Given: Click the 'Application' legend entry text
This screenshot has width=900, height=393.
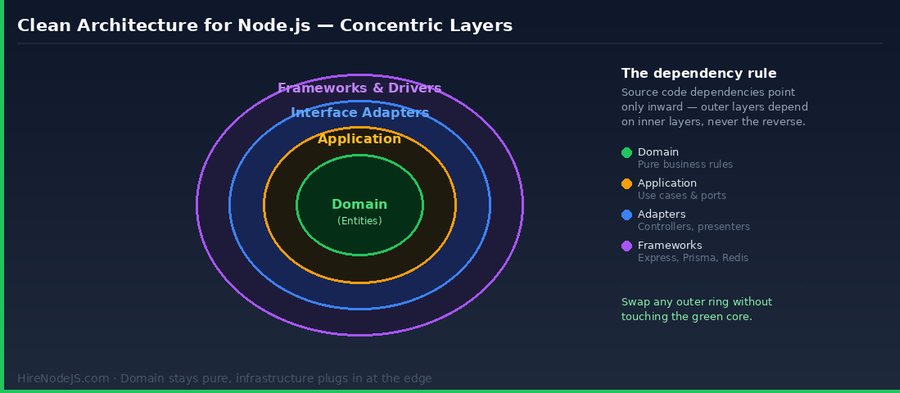Looking at the screenshot, I should (667, 183).
